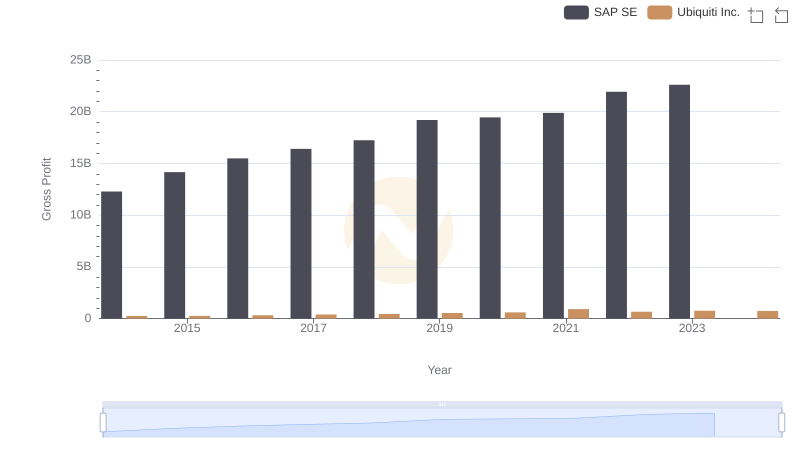
Task: Click the Year axis title
Action: point(439,370)
